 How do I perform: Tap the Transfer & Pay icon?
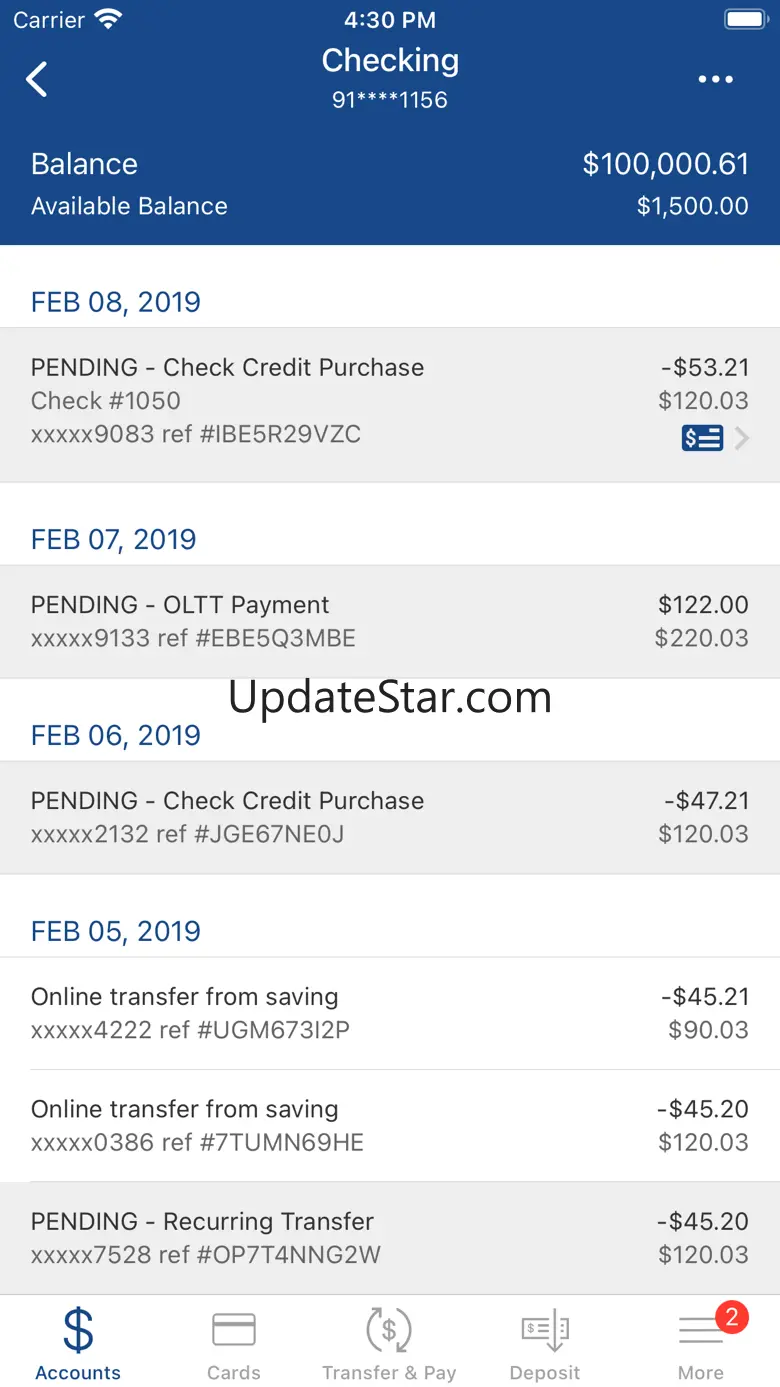tap(389, 1330)
